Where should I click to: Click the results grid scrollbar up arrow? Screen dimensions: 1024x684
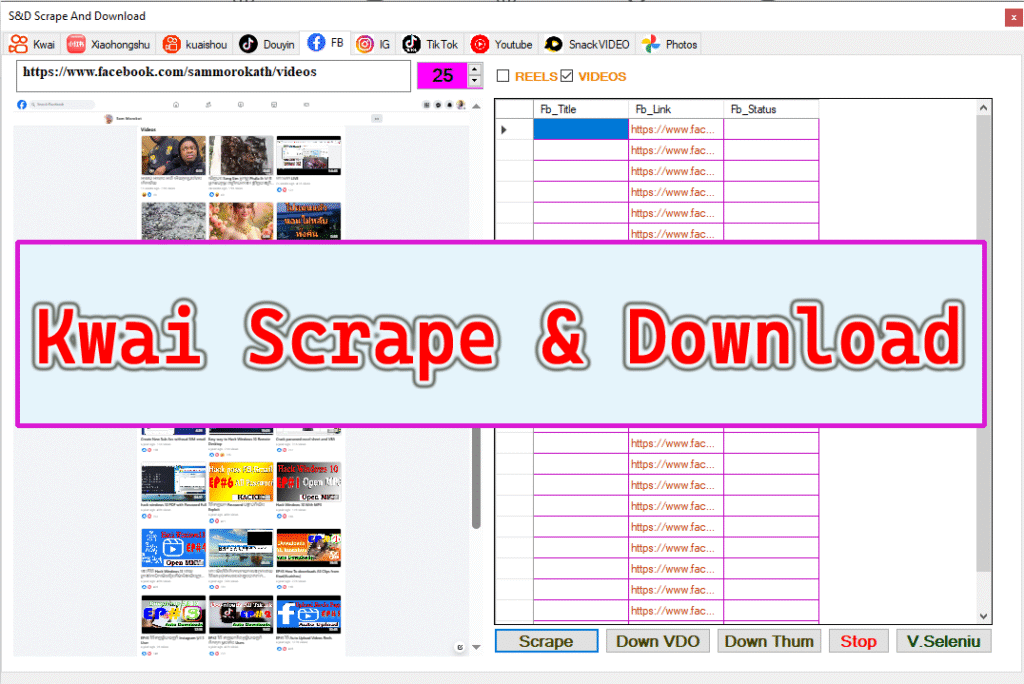tap(984, 108)
